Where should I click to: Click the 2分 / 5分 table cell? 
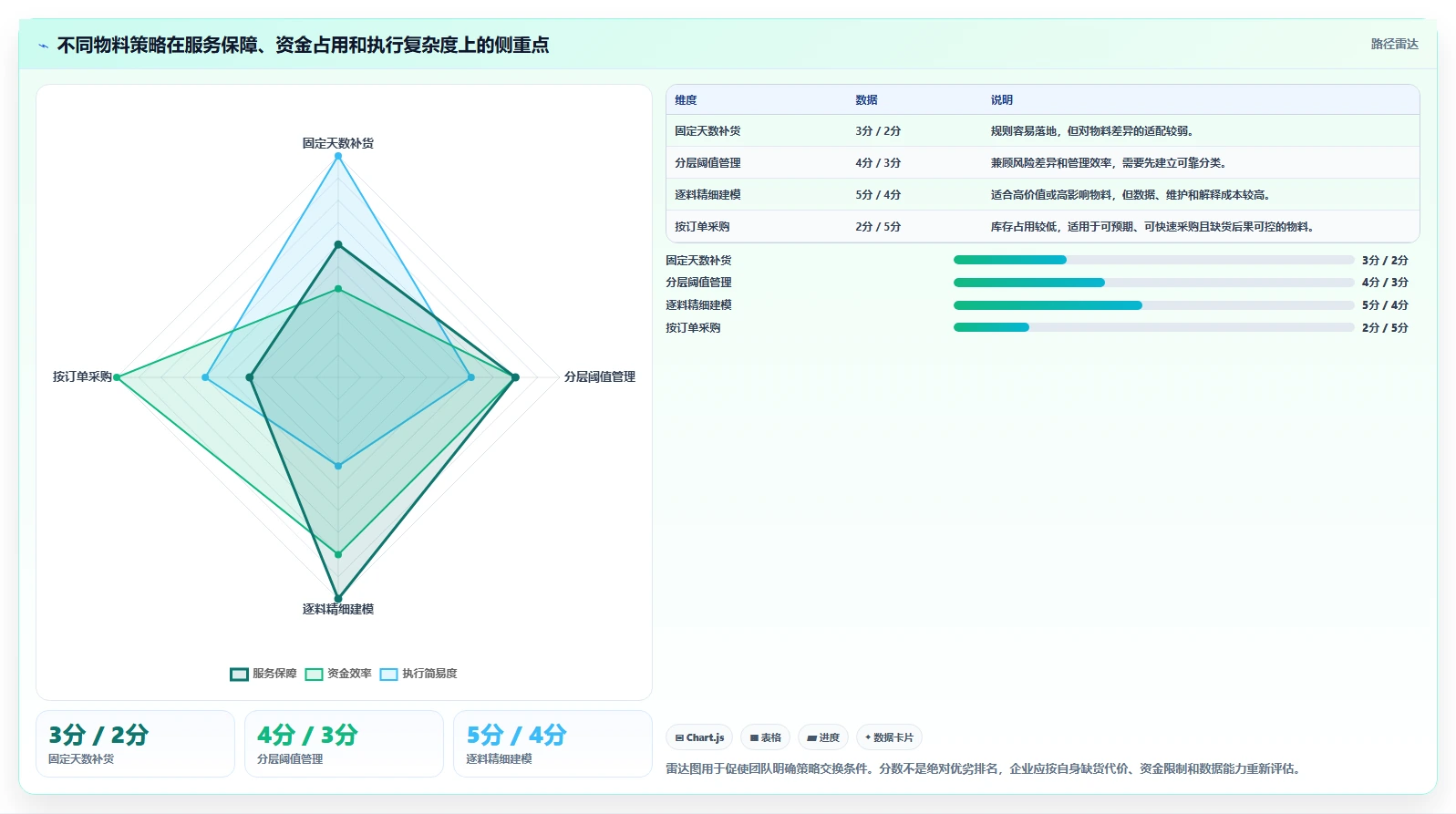click(878, 227)
